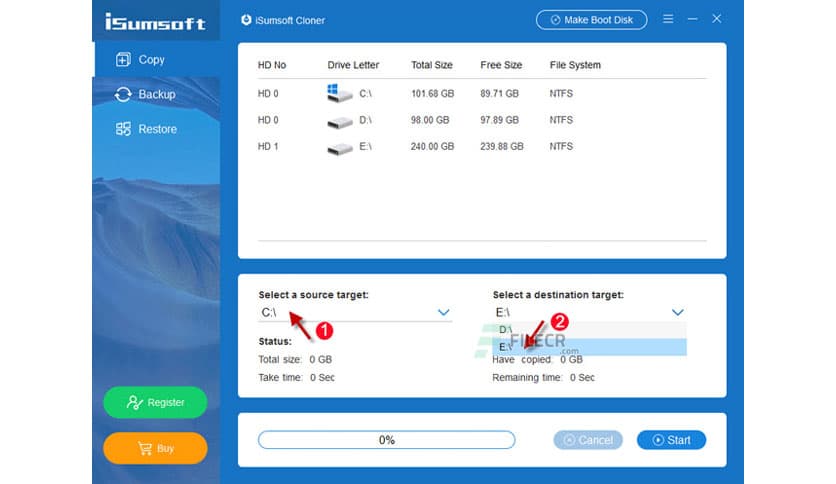Select the C:\ Windows drive icon
836x484 pixels.
339,93
